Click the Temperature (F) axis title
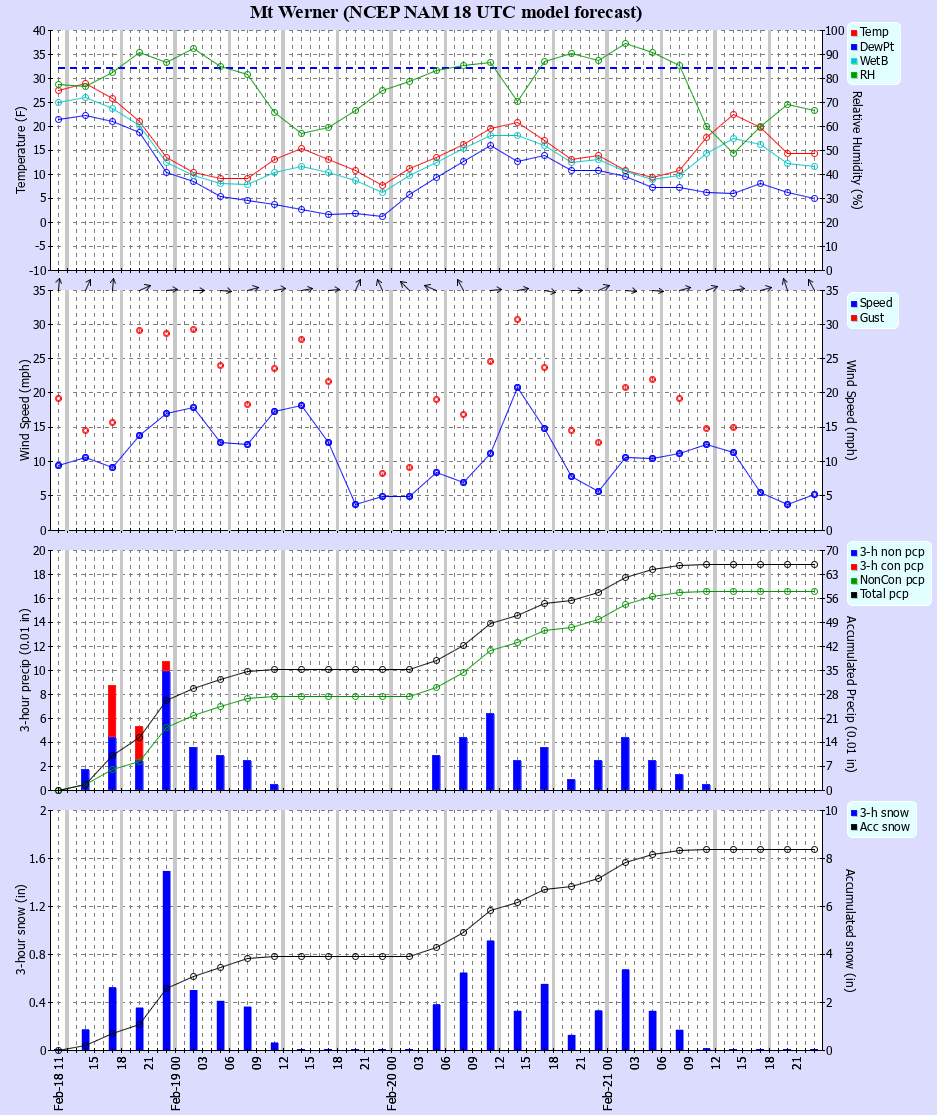Screen dimensions: 937x1115 click(x=21, y=150)
